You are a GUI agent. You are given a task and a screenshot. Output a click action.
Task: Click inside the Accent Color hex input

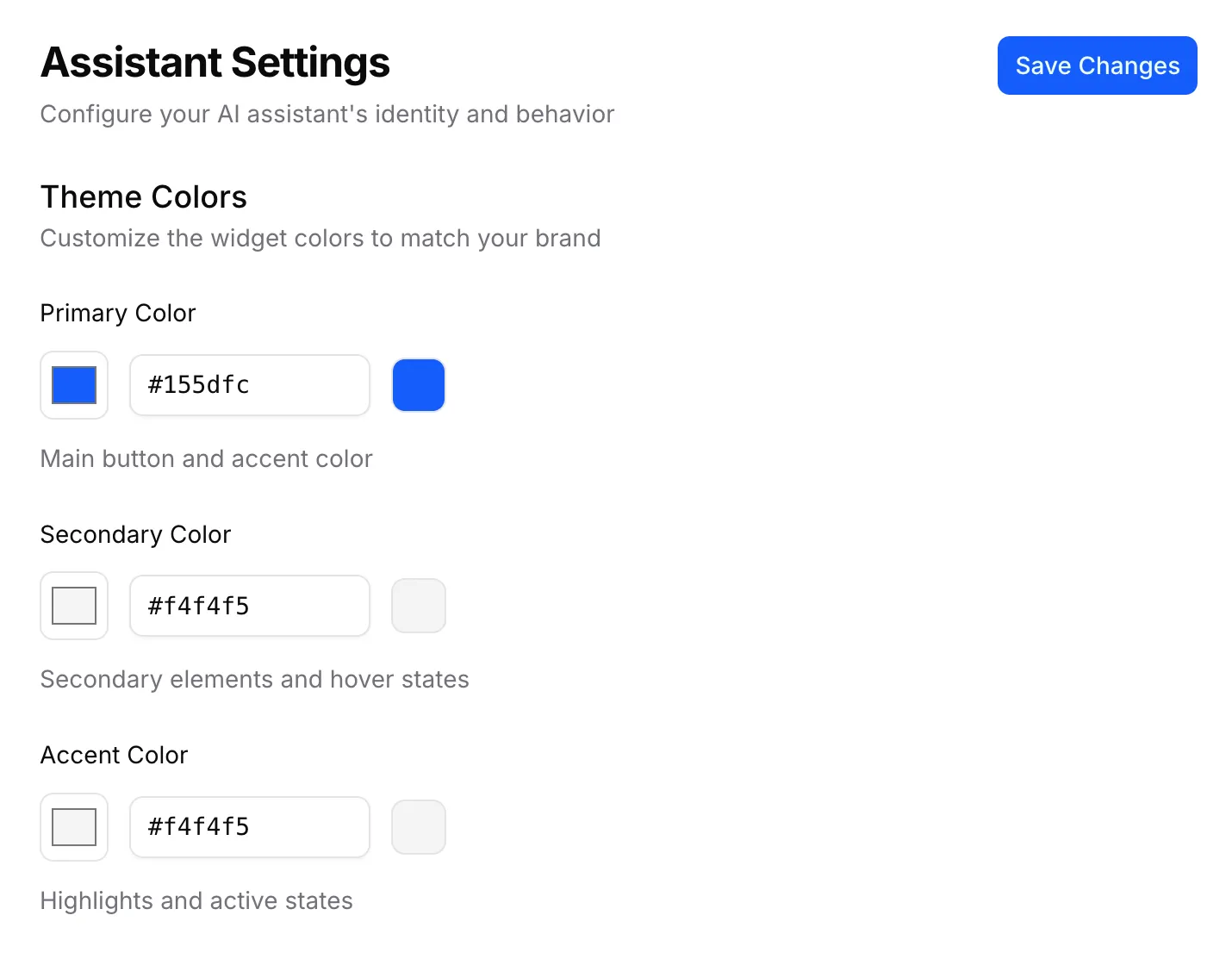249,827
